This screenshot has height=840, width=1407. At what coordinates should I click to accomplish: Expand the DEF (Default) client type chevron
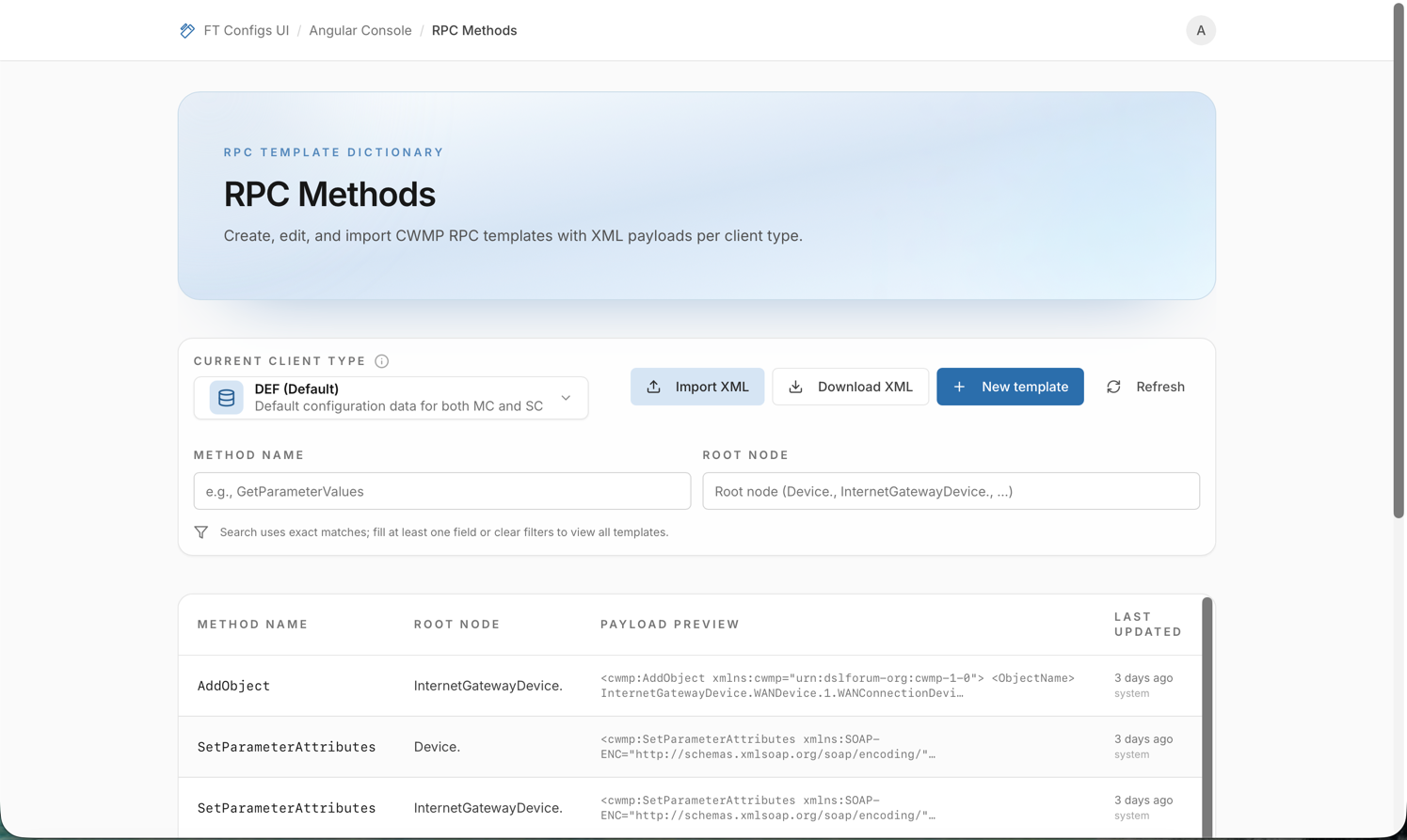(x=566, y=398)
